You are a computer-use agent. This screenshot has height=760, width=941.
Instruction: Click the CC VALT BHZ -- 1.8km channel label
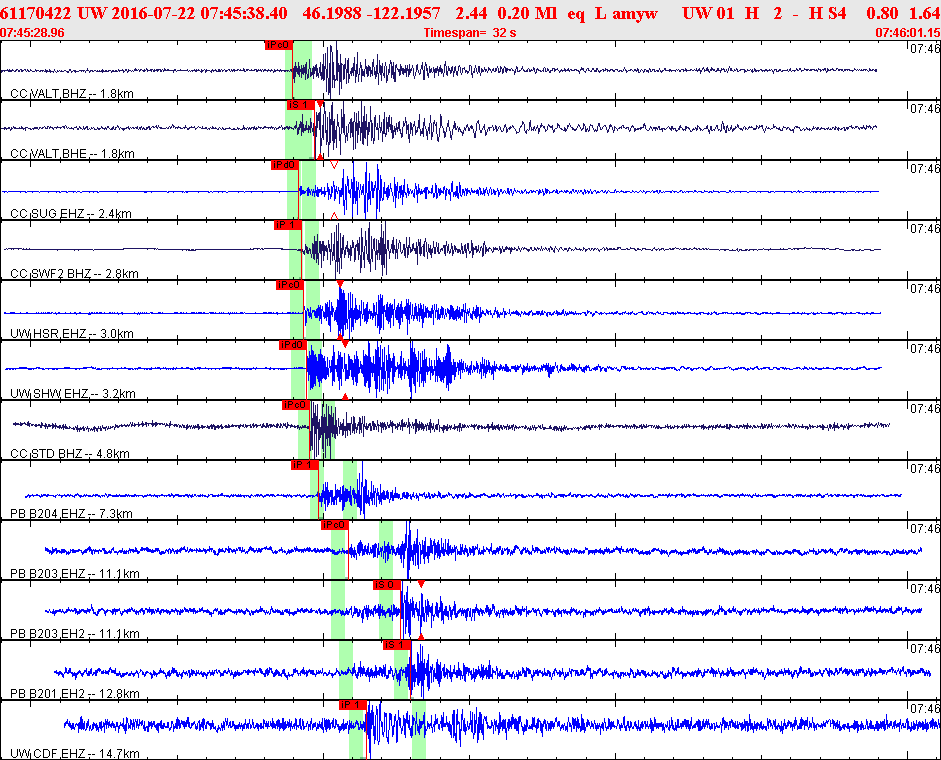click(72, 94)
